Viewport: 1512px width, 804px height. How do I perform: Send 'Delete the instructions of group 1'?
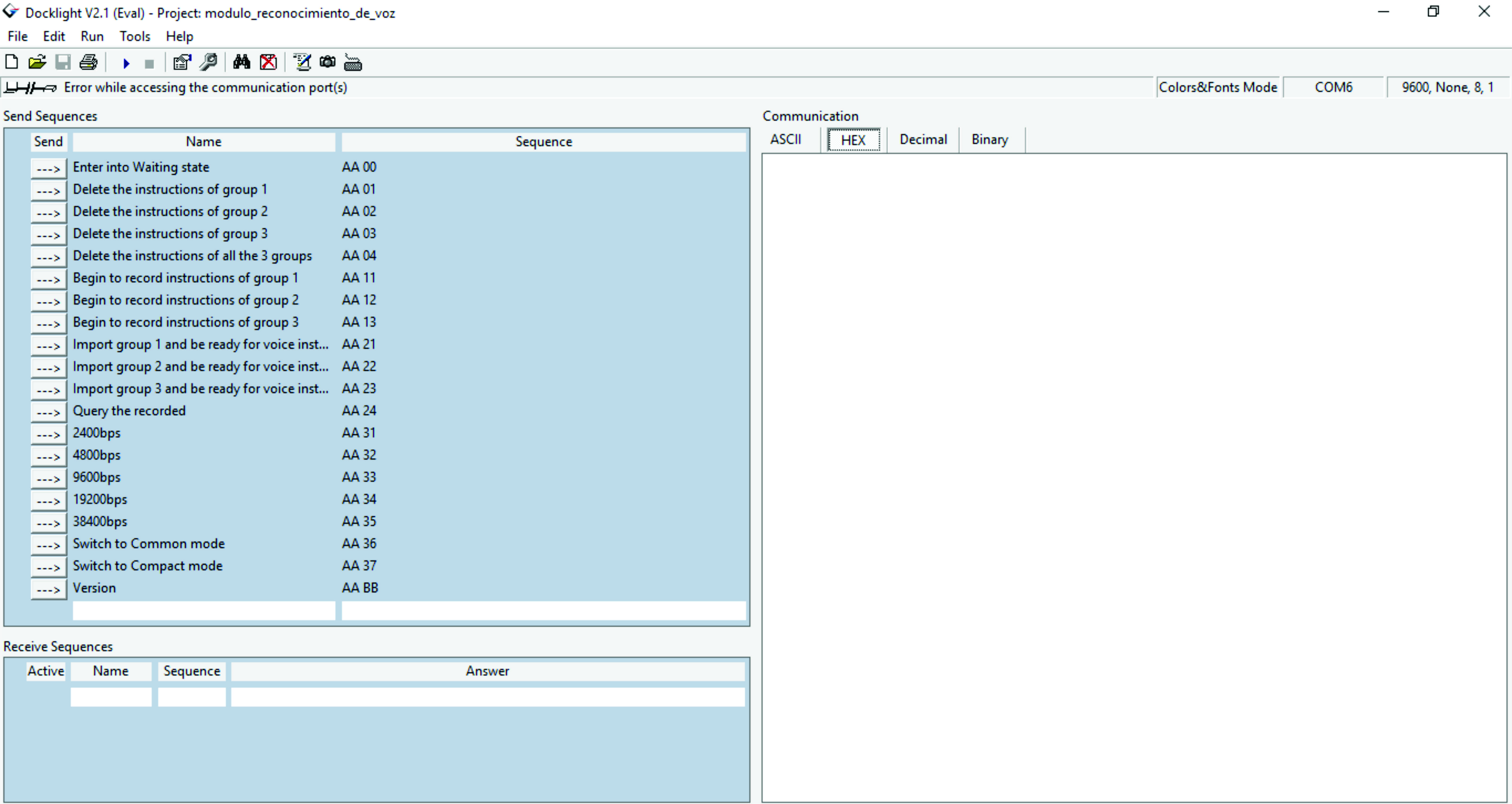(x=49, y=190)
